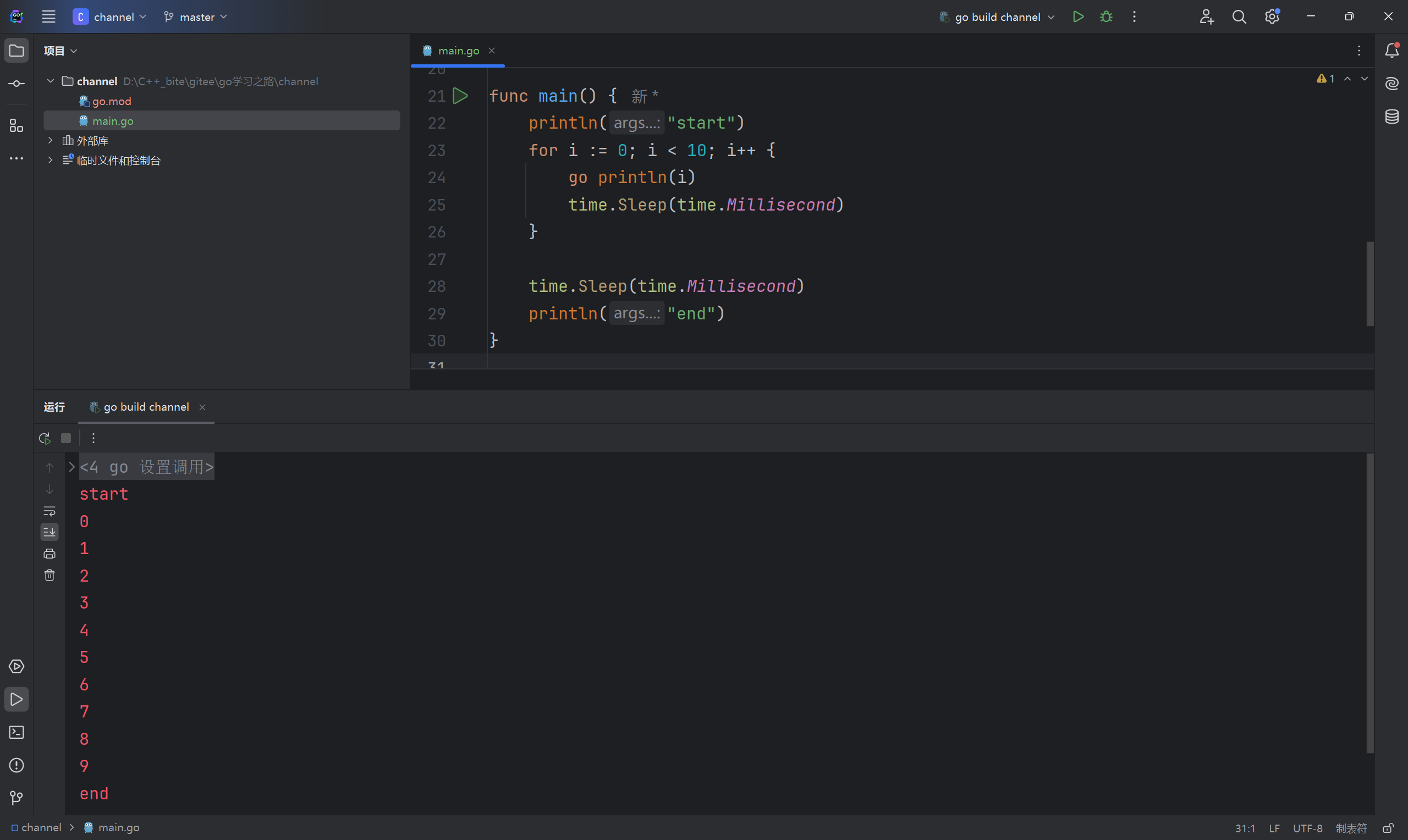Viewport: 1408px width, 840px height.
Task: Open the Services tool window
Action: (16, 666)
